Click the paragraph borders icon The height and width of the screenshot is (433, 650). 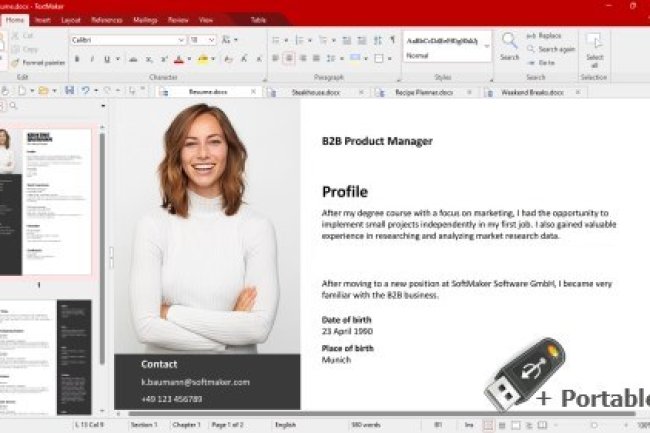[379, 58]
